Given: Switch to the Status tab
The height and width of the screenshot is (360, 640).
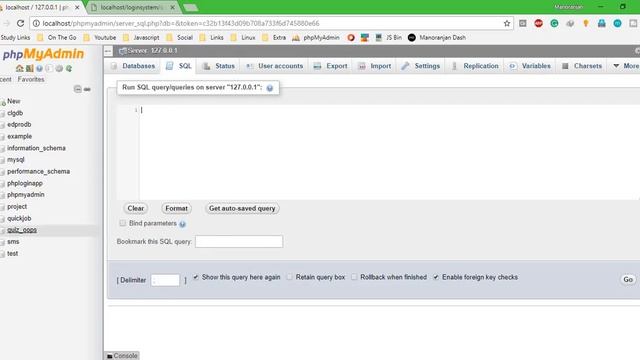Looking at the screenshot, I should click(x=219, y=66).
